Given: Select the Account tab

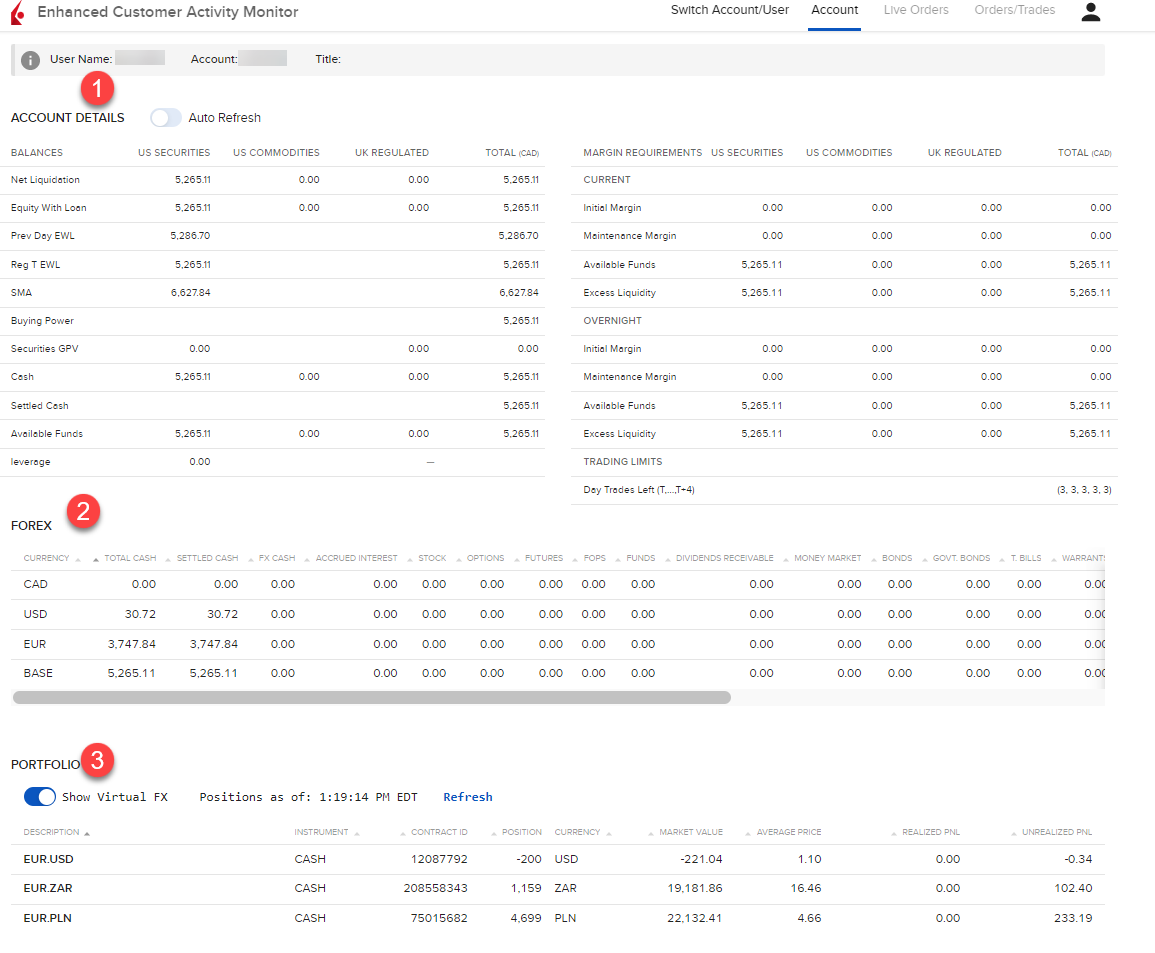Looking at the screenshot, I should click(x=835, y=10).
